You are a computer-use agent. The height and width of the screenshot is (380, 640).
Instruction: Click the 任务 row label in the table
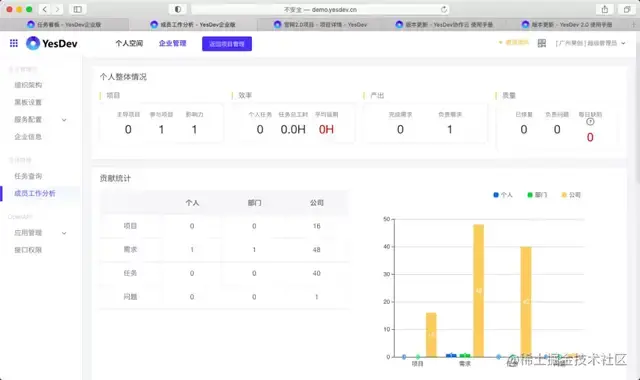[130, 273]
